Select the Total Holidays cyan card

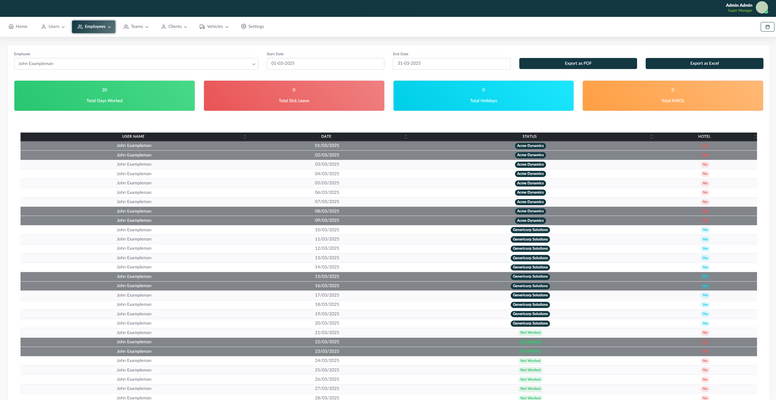[x=484, y=96]
